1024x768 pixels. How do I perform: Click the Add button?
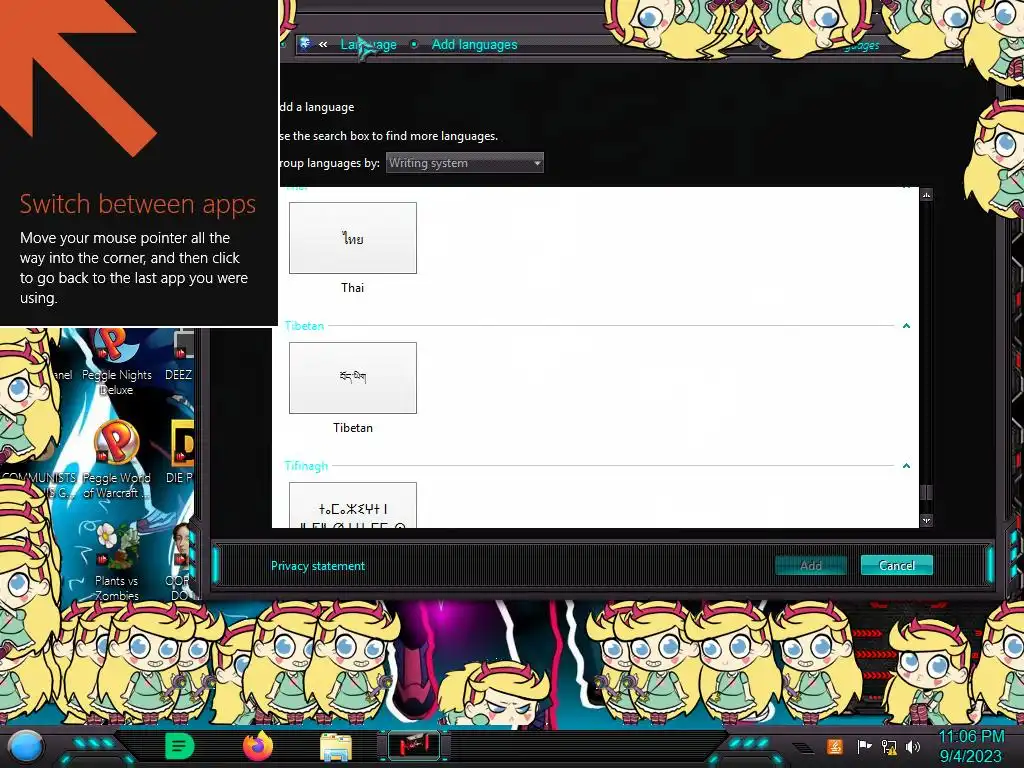tap(810, 565)
